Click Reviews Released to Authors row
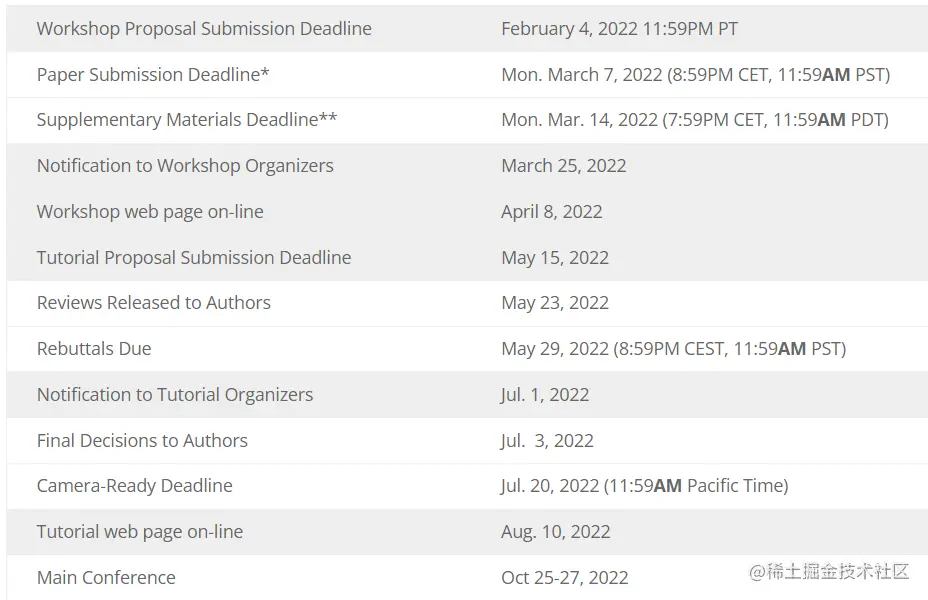The height and width of the screenshot is (600, 928). (x=154, y=303)
